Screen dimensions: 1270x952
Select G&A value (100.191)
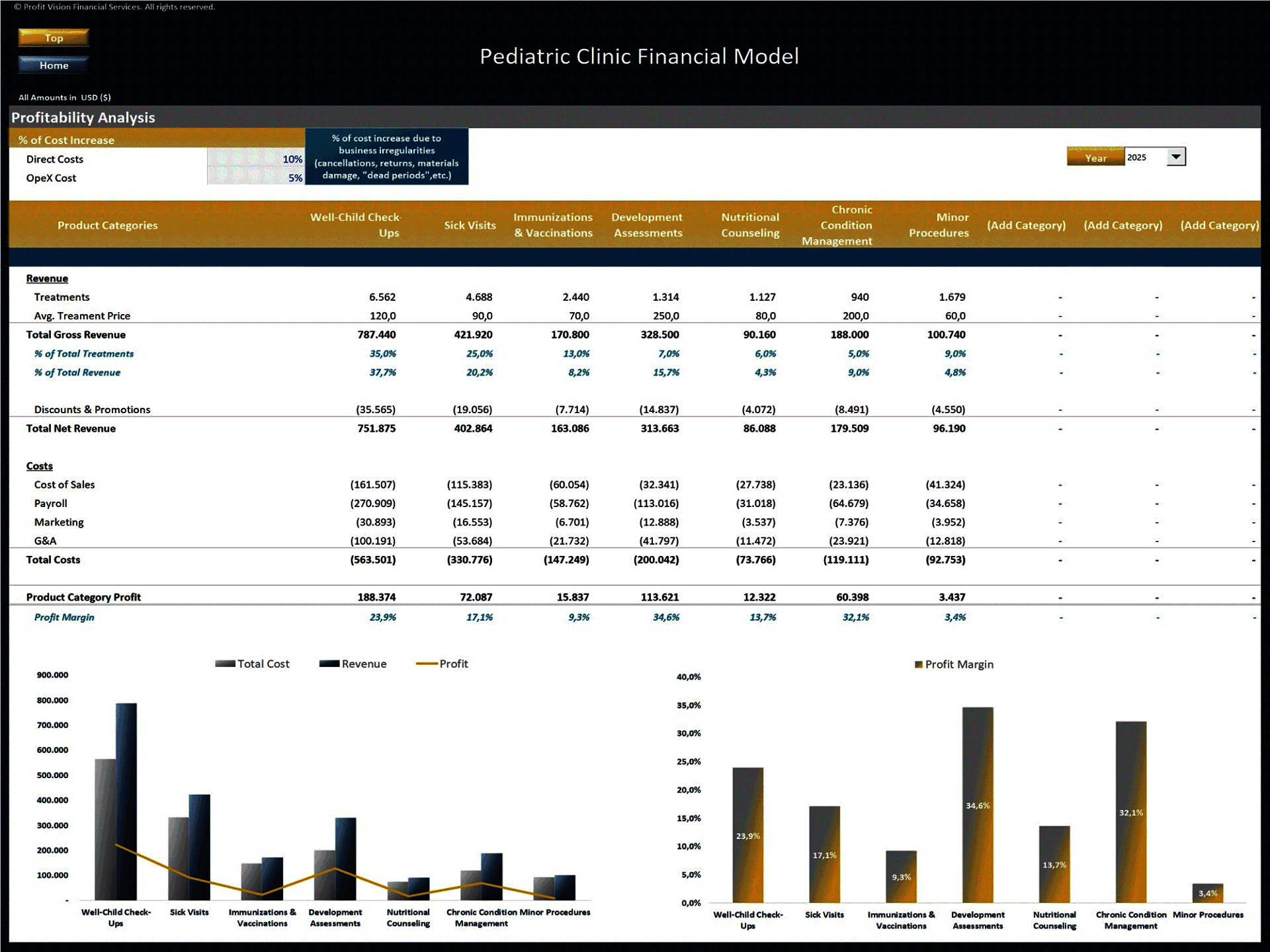point(372,541)
